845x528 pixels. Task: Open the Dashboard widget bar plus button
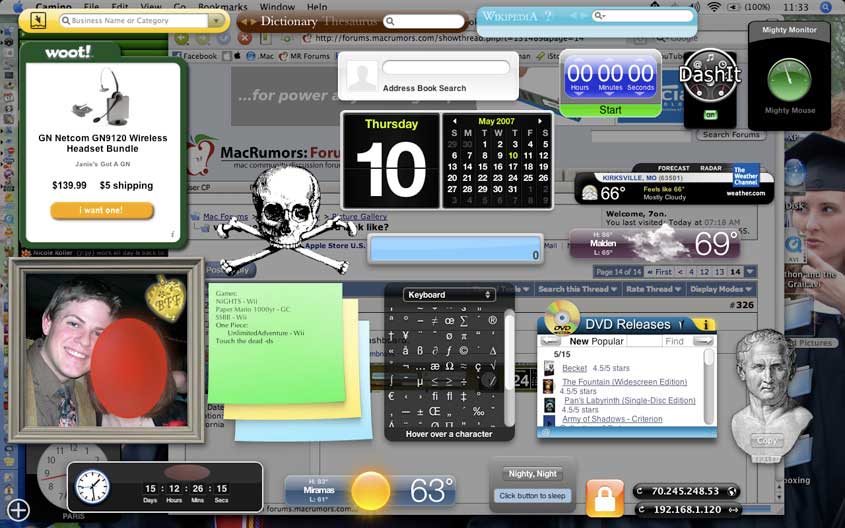pyautogui.click(x=18, y=510)
